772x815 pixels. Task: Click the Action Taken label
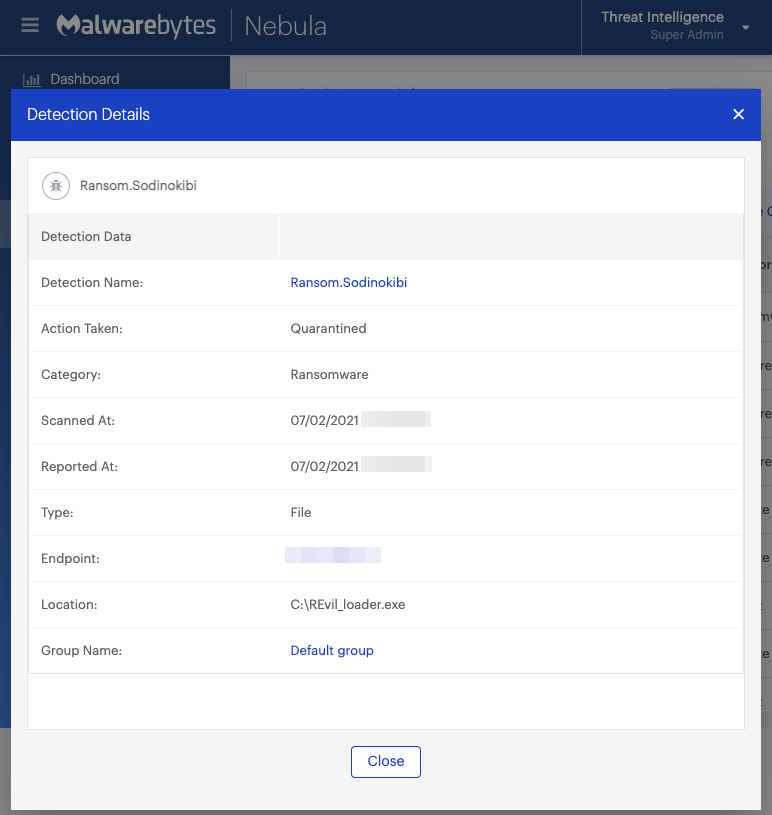[x=82, y=328]
